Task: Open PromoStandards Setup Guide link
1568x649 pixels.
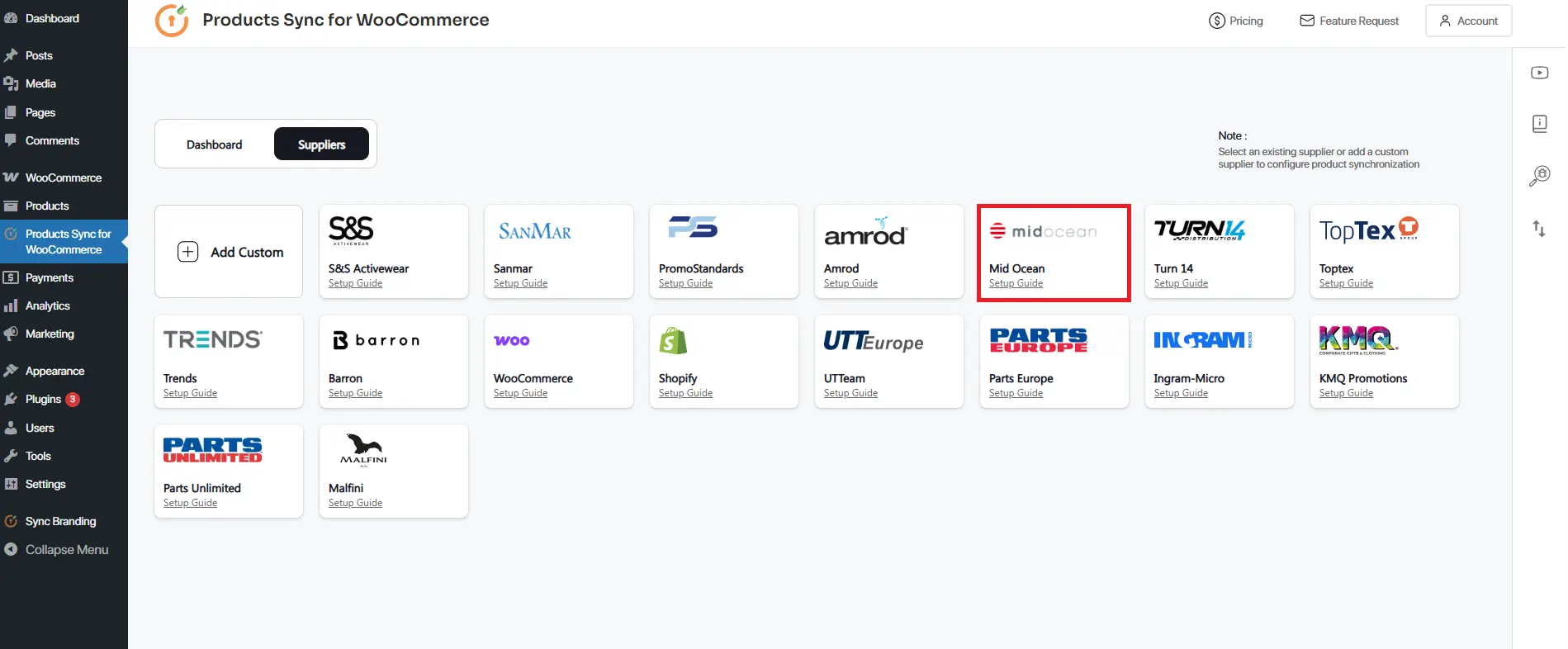Action: (x=685, y=283)
